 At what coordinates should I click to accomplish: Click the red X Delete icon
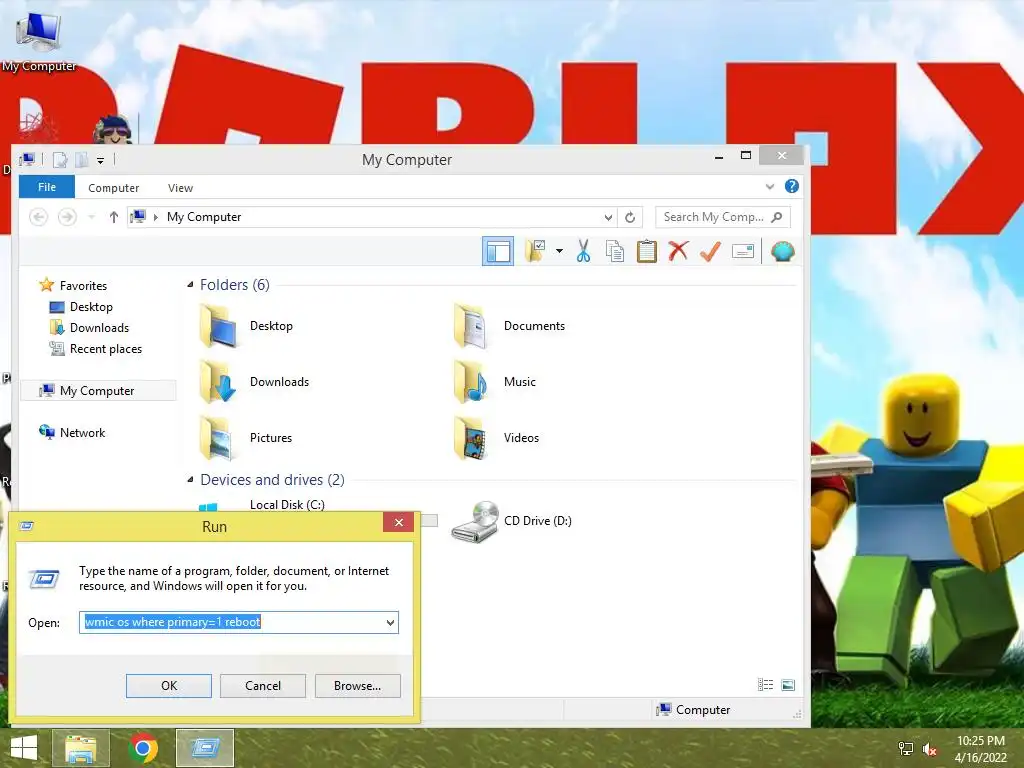click(679, 251)
